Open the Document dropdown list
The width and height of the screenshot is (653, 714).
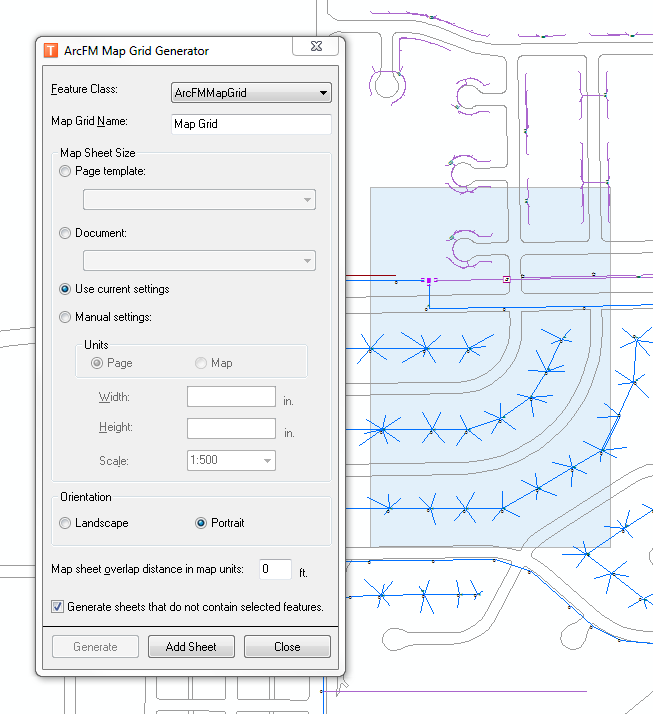[199, 260]
